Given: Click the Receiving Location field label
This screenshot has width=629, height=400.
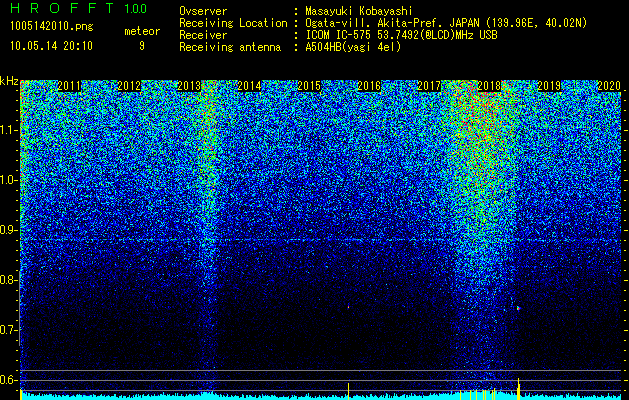Looking at the screenshot, I should pyautogui.click(x=233, y=23).
